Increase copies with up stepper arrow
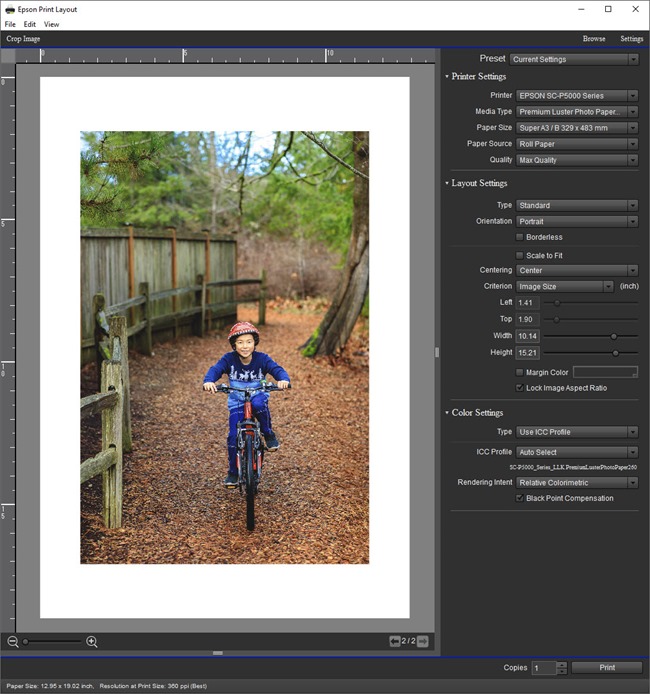This screenshot has width=650, height=694. coord(562,665)
